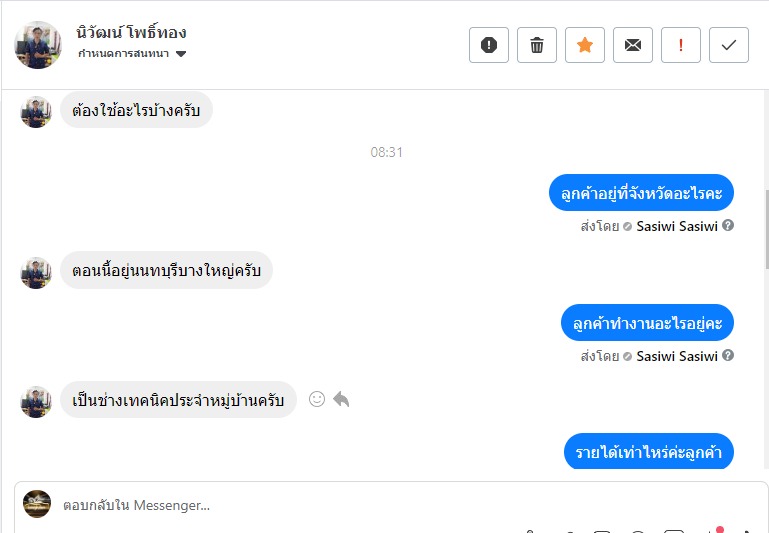The height and width of the screenshot is (533, 769).
Task: Toggle the orange star follow-up flag
Action: pos(585,45)
